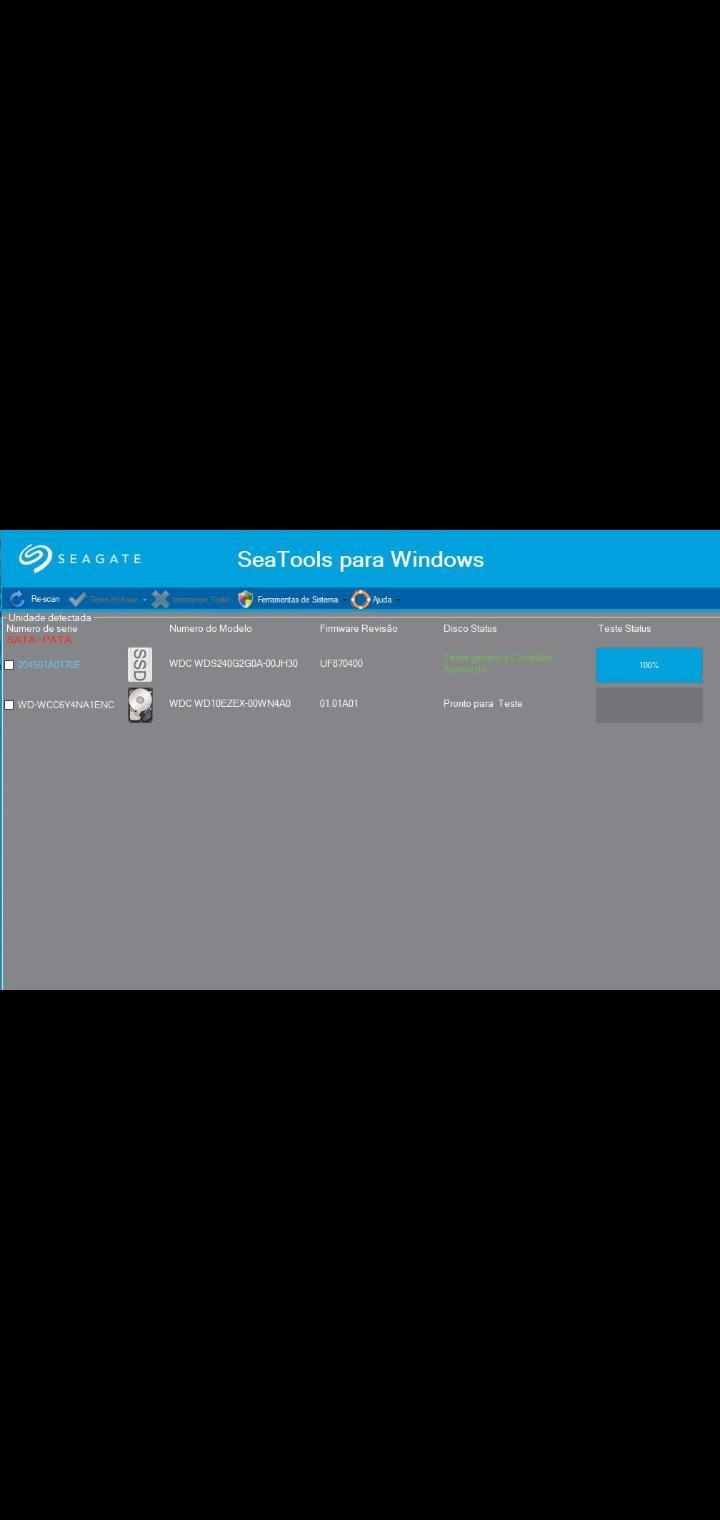
Task: Click model WDC WD10EZEX-00WN4A0
Action: (x=230, y=704)
